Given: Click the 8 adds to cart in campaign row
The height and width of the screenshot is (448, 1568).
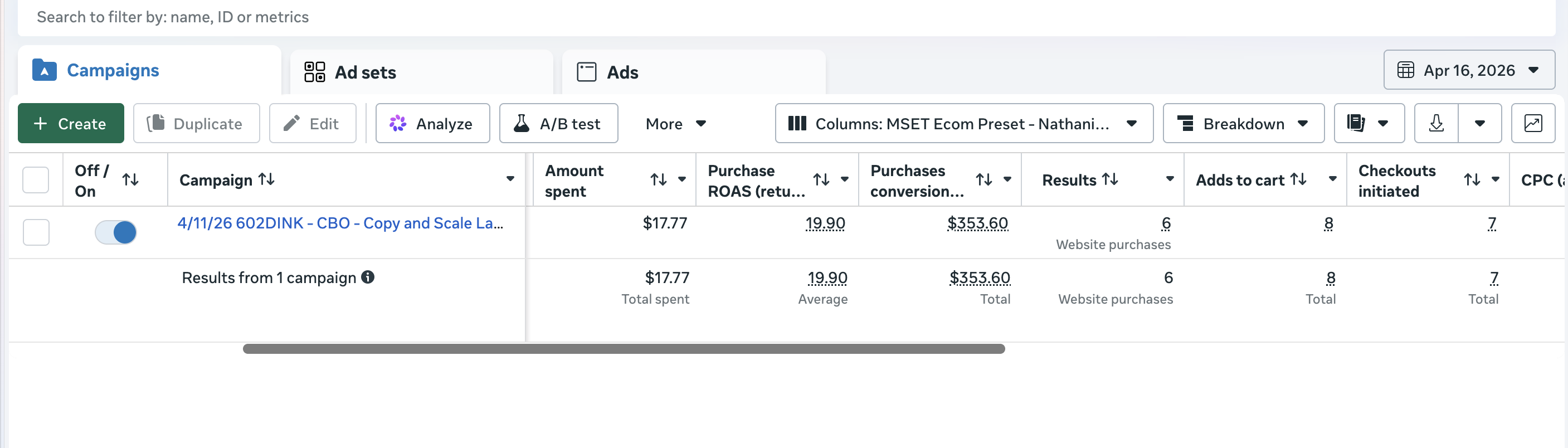Looking at the screenshot, I should coord(1328,223).
